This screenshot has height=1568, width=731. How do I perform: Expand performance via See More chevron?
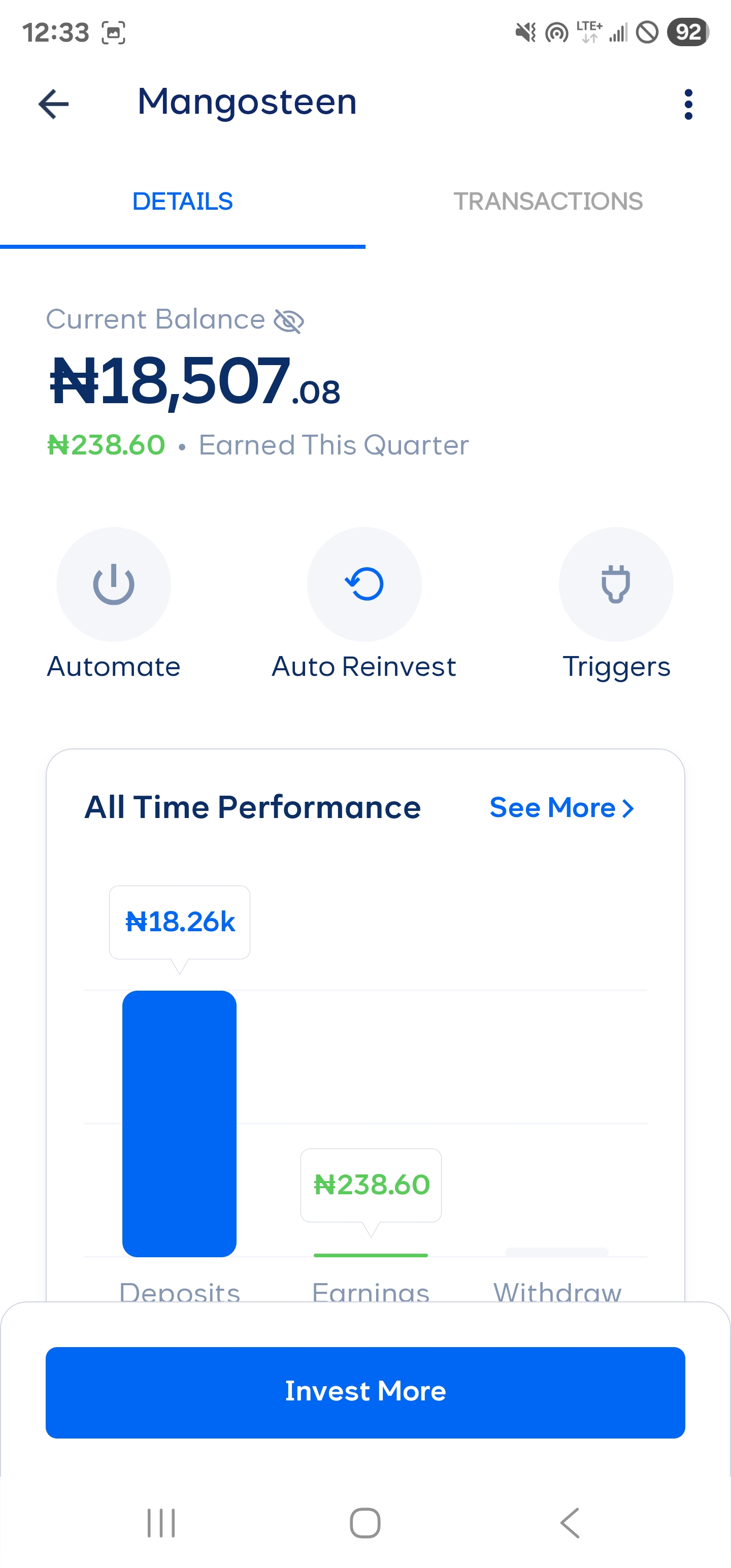pos(628,808)
